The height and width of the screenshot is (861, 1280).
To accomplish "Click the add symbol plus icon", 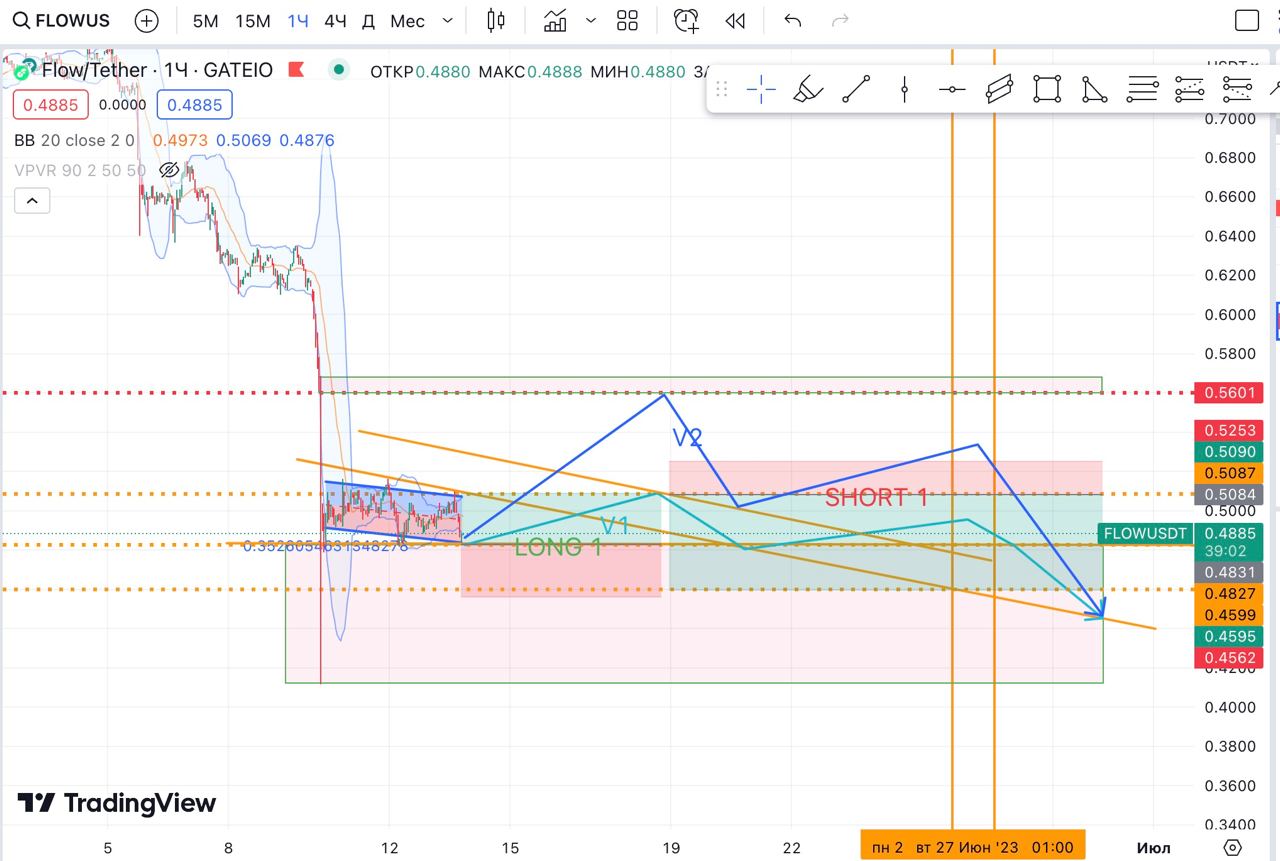I will [x=146, y=21].
